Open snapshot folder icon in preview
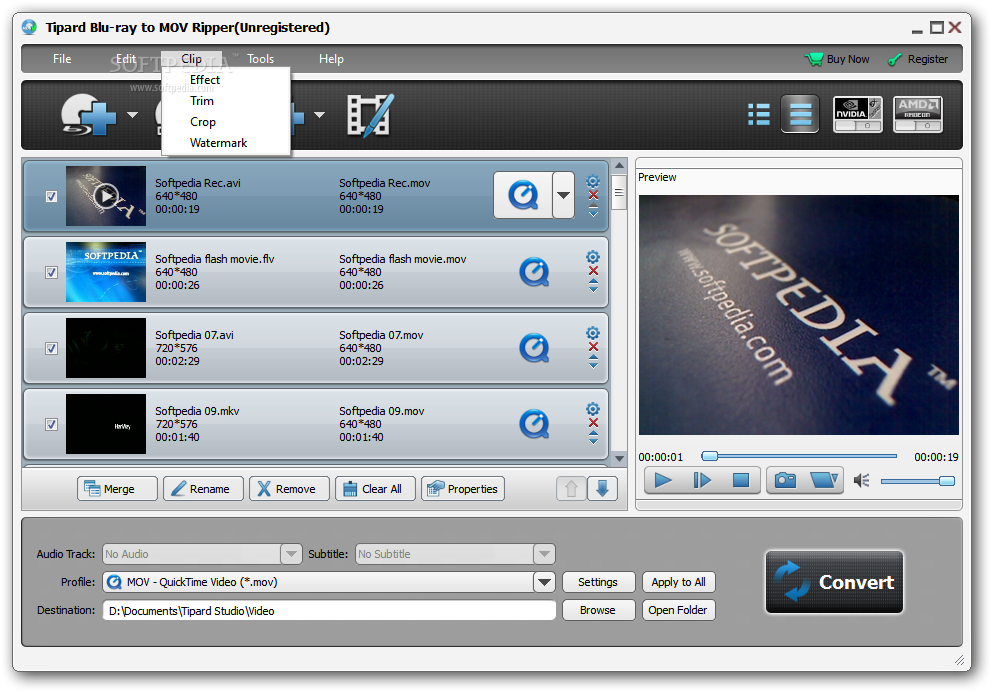 824,480
